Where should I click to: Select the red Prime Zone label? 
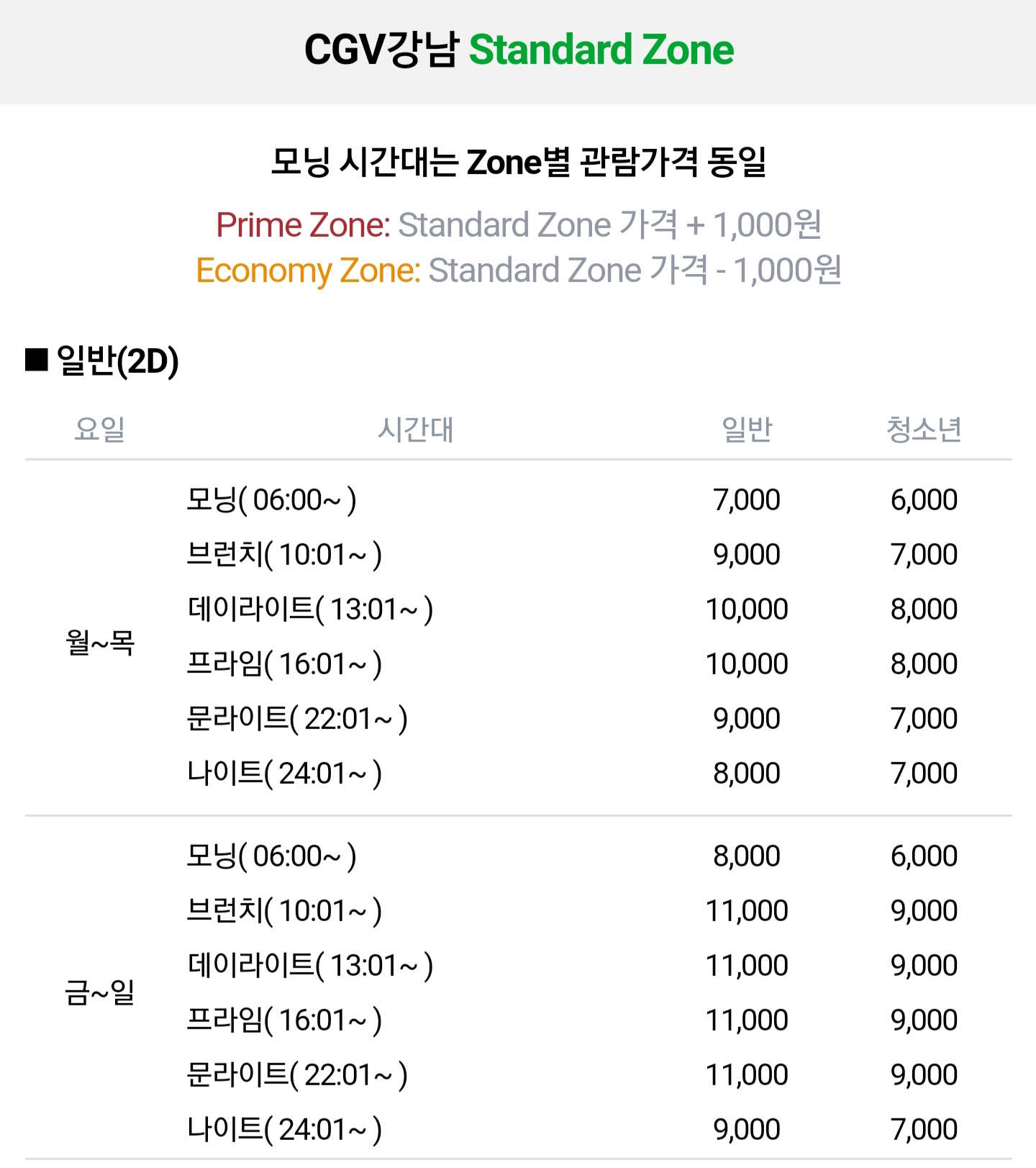tap(303, 225)
